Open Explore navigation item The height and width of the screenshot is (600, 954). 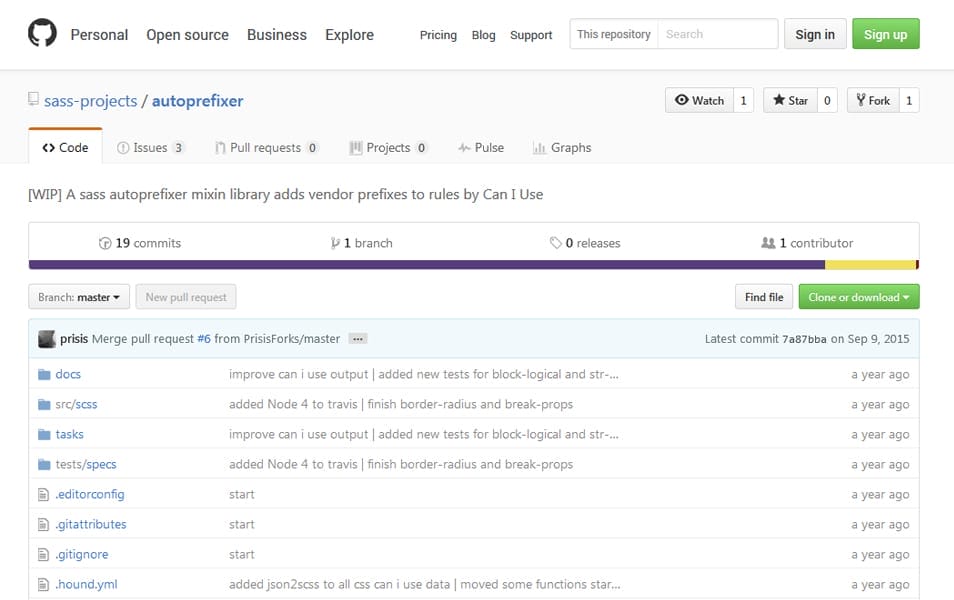coord(349,35)
